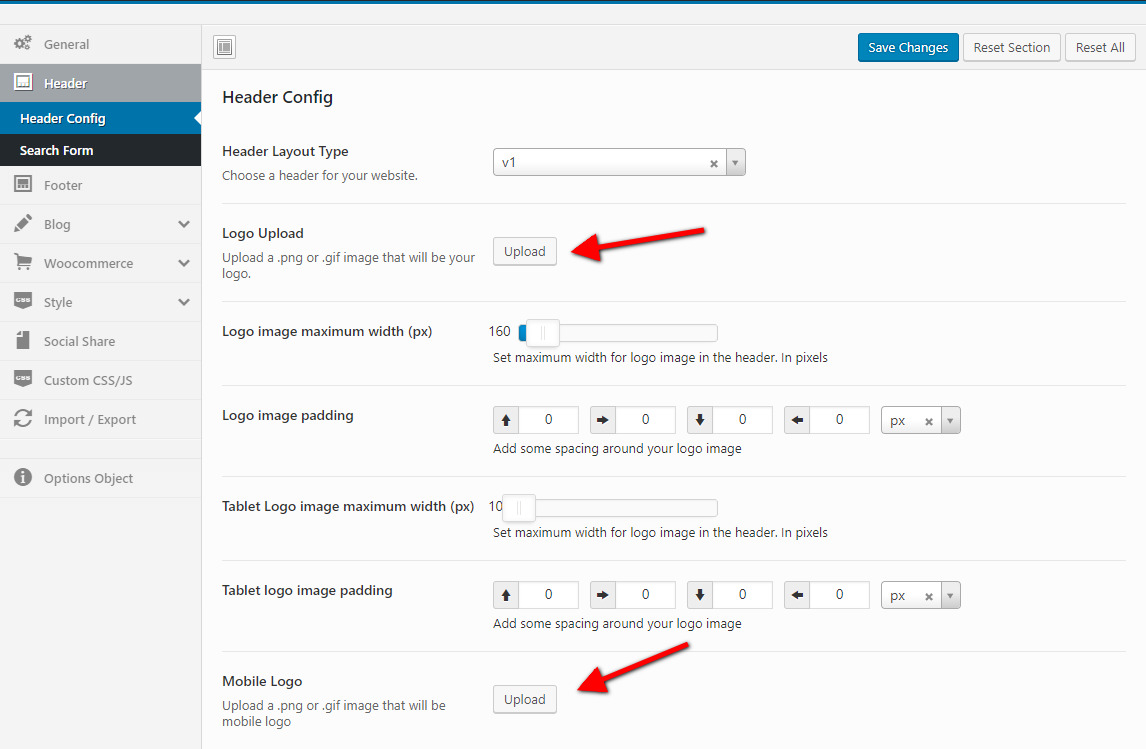Image resolution: width=1146 pixels, height=749 pixels.
Task: Click the Woocommerce cart icon
Action: [x=22, y=263]
